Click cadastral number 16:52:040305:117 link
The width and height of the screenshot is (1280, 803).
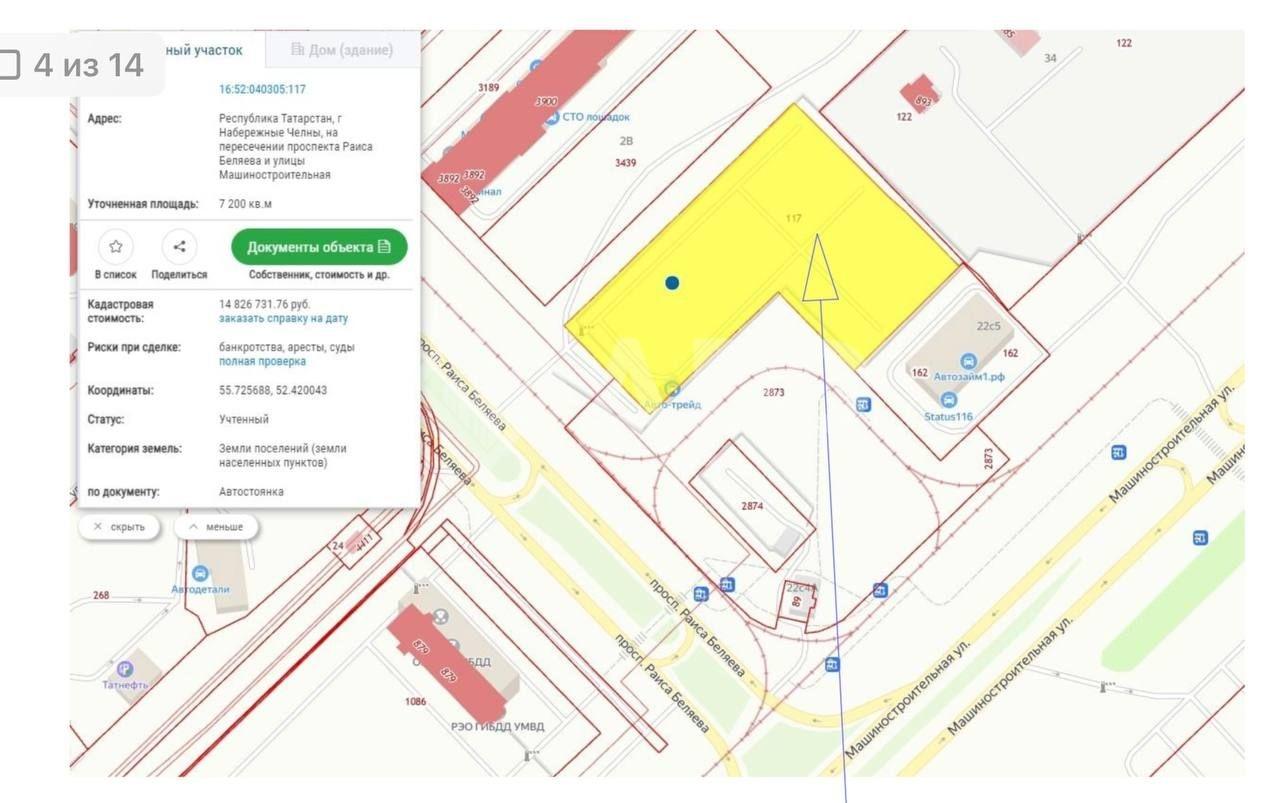pos(262,89)
